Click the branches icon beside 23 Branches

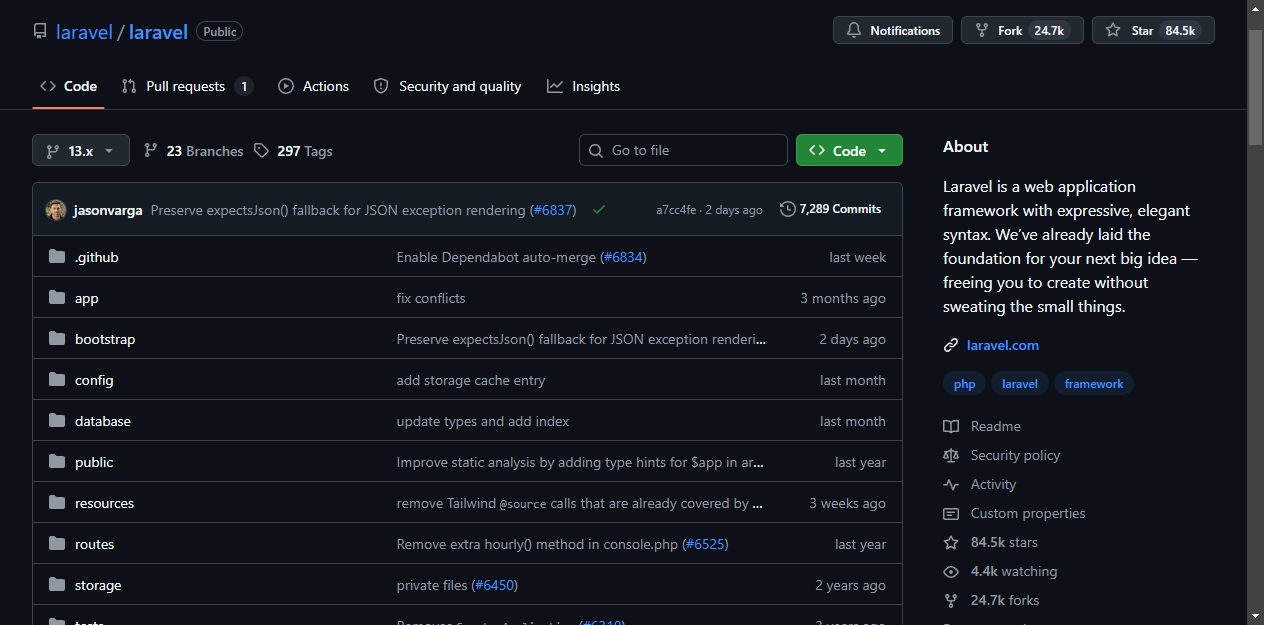pos(151,150)
